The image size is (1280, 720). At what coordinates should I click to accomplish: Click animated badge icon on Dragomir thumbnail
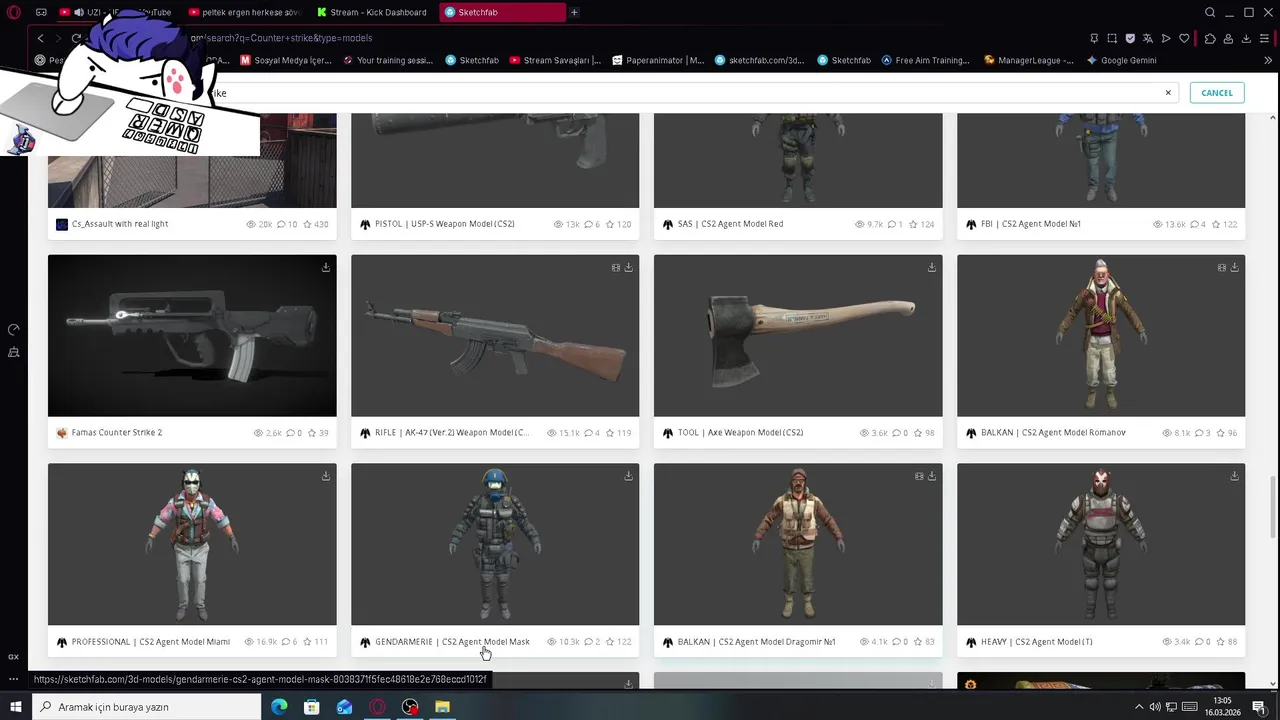coord(918,476)
